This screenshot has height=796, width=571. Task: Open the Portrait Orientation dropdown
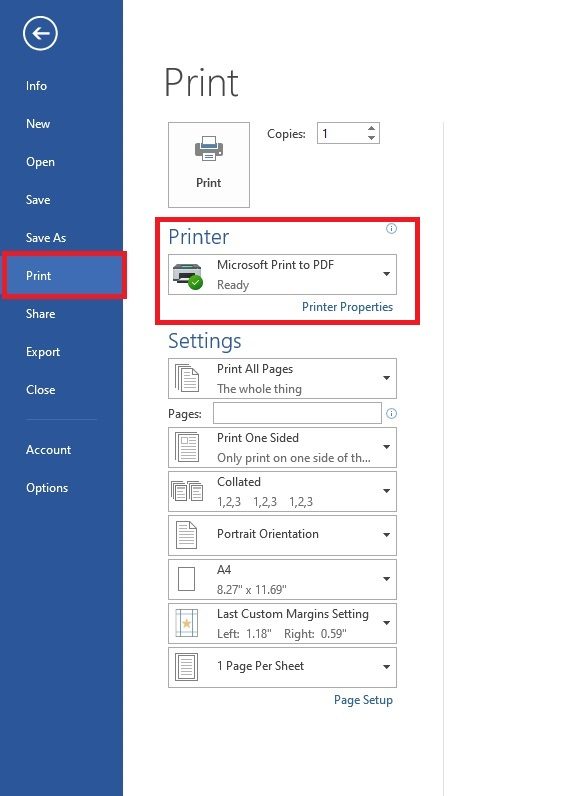coord(386,535)
